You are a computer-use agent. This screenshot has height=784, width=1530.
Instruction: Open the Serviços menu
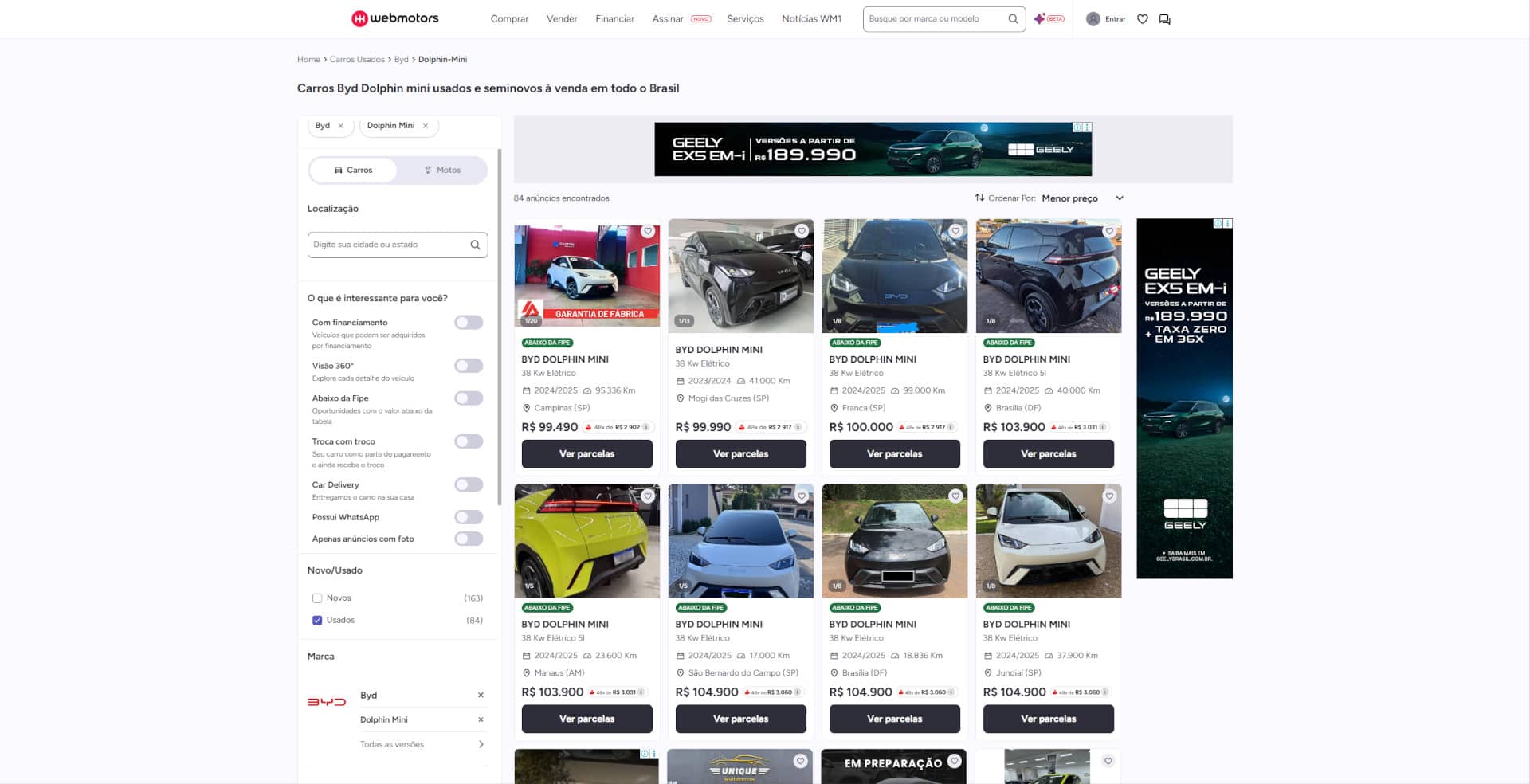coord(745,19)
